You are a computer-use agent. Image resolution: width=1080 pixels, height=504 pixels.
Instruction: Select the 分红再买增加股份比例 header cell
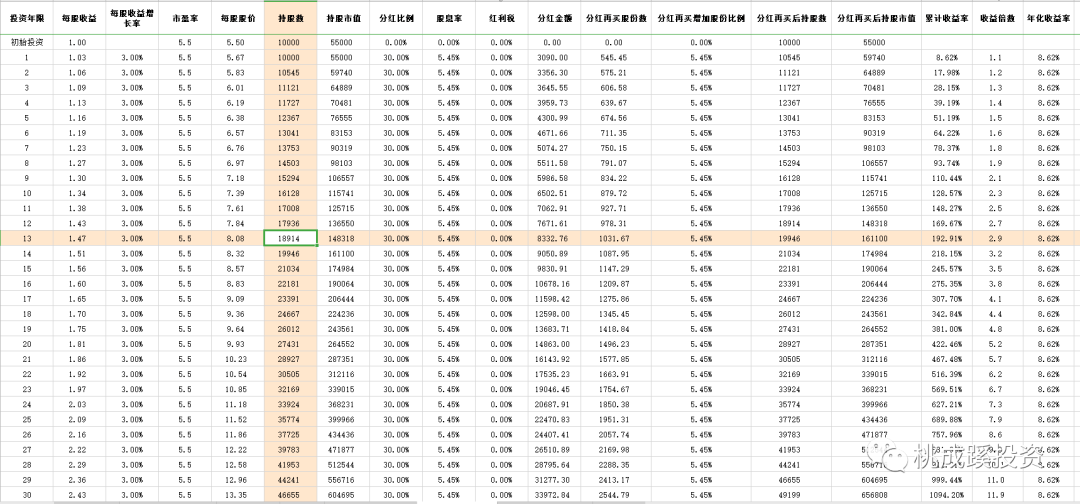coord(700,19)
